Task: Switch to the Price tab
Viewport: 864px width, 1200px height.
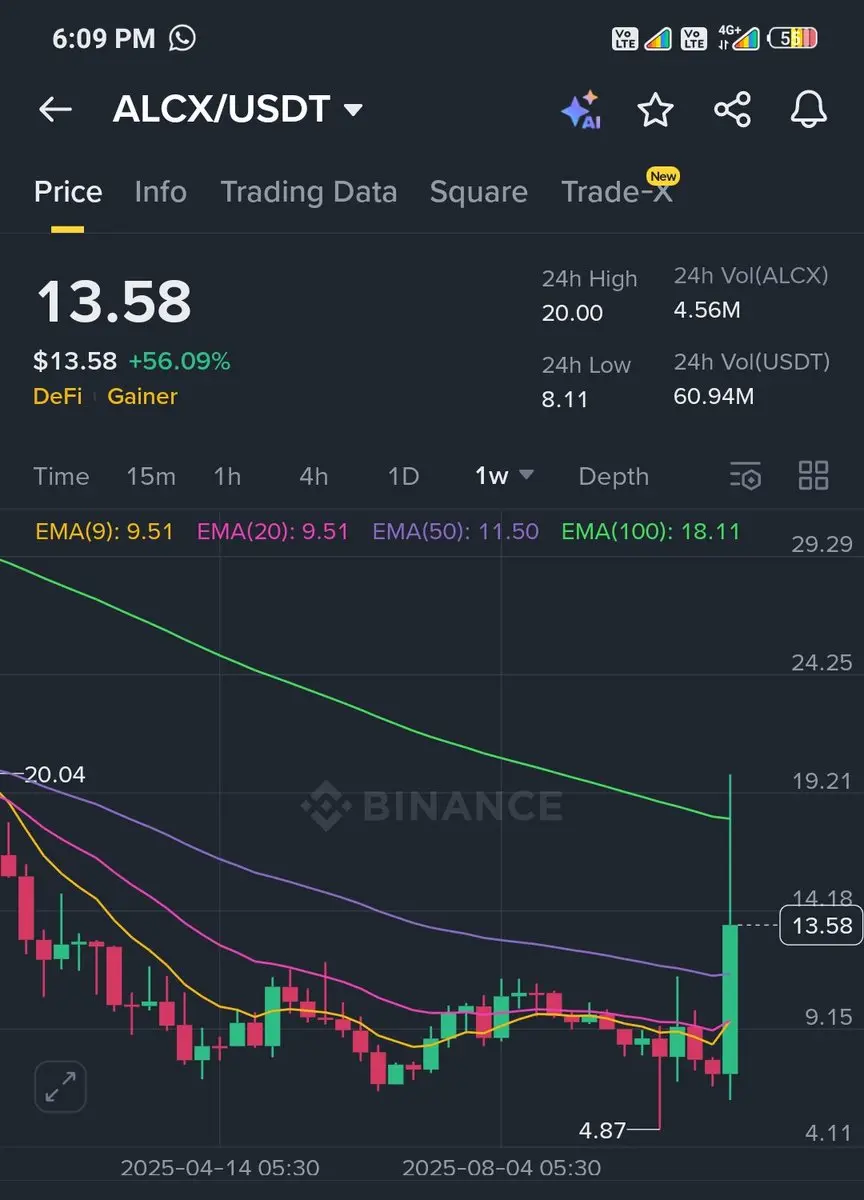Action: (68, 192)
